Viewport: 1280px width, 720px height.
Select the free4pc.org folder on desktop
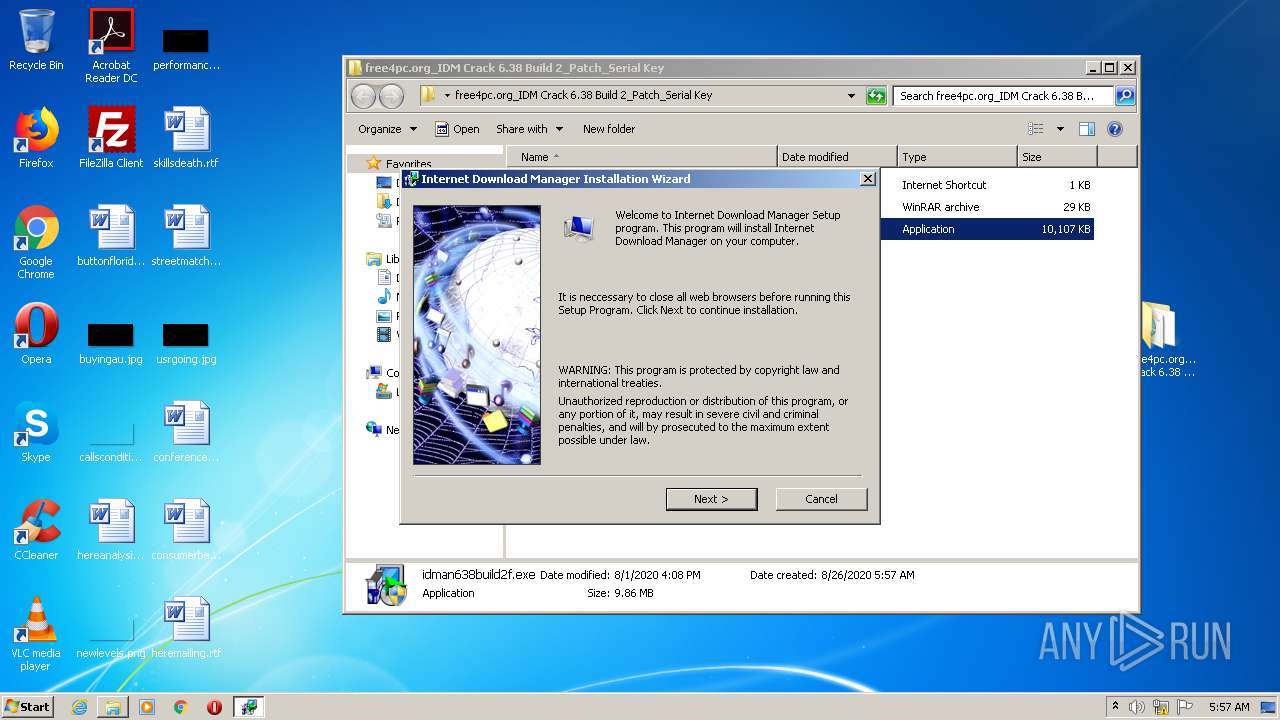(x=1166, y=340)
